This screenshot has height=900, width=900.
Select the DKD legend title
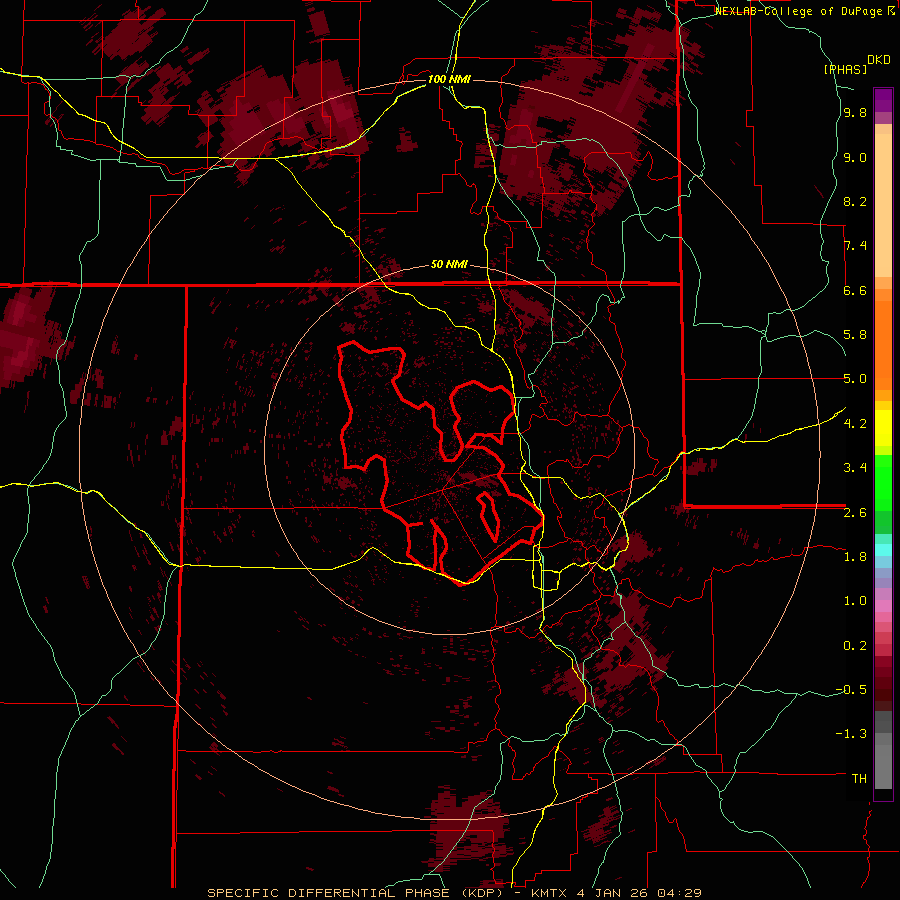point(879,59)
